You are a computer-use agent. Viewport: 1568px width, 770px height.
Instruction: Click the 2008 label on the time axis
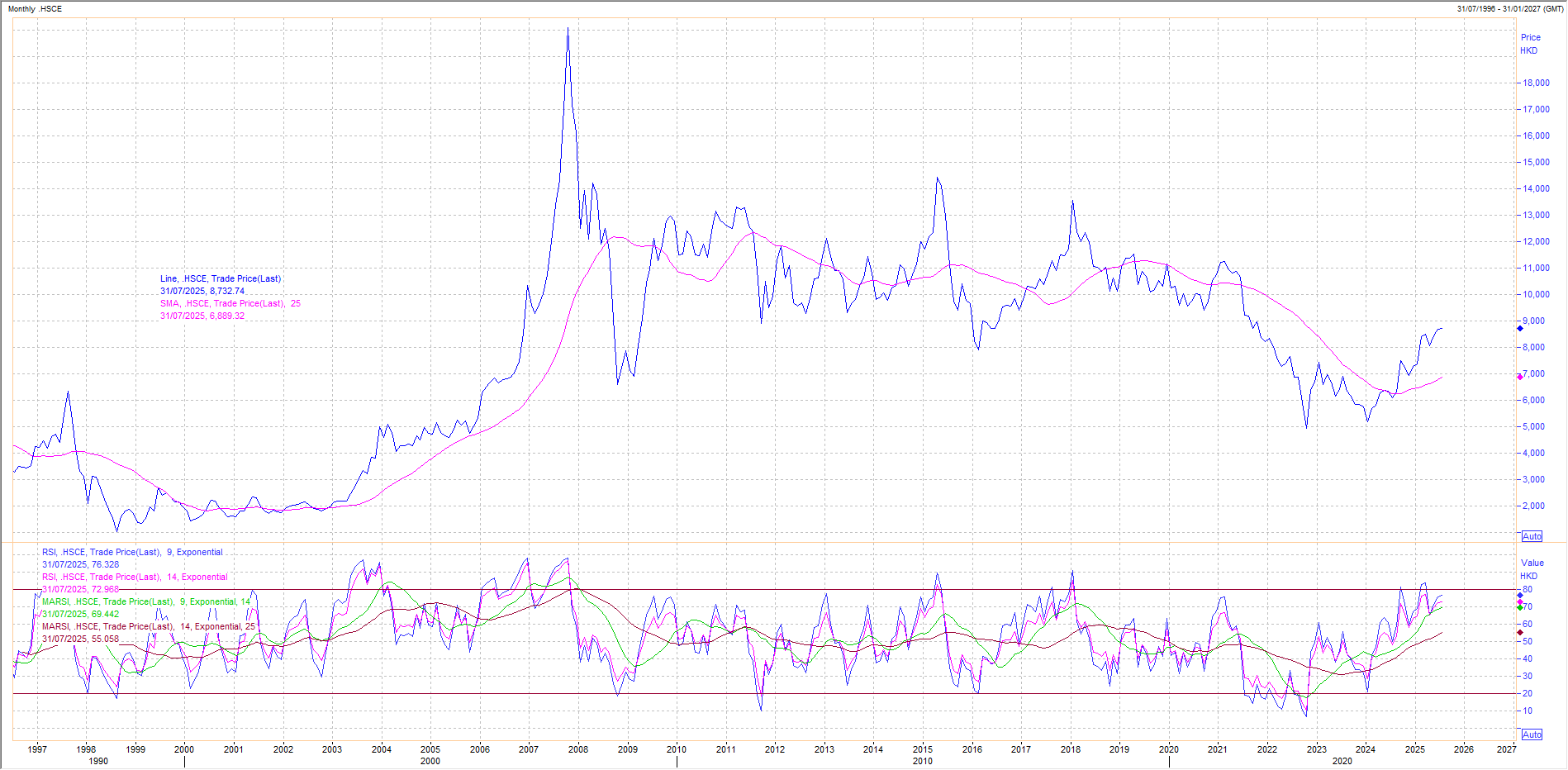click(578, 750)
